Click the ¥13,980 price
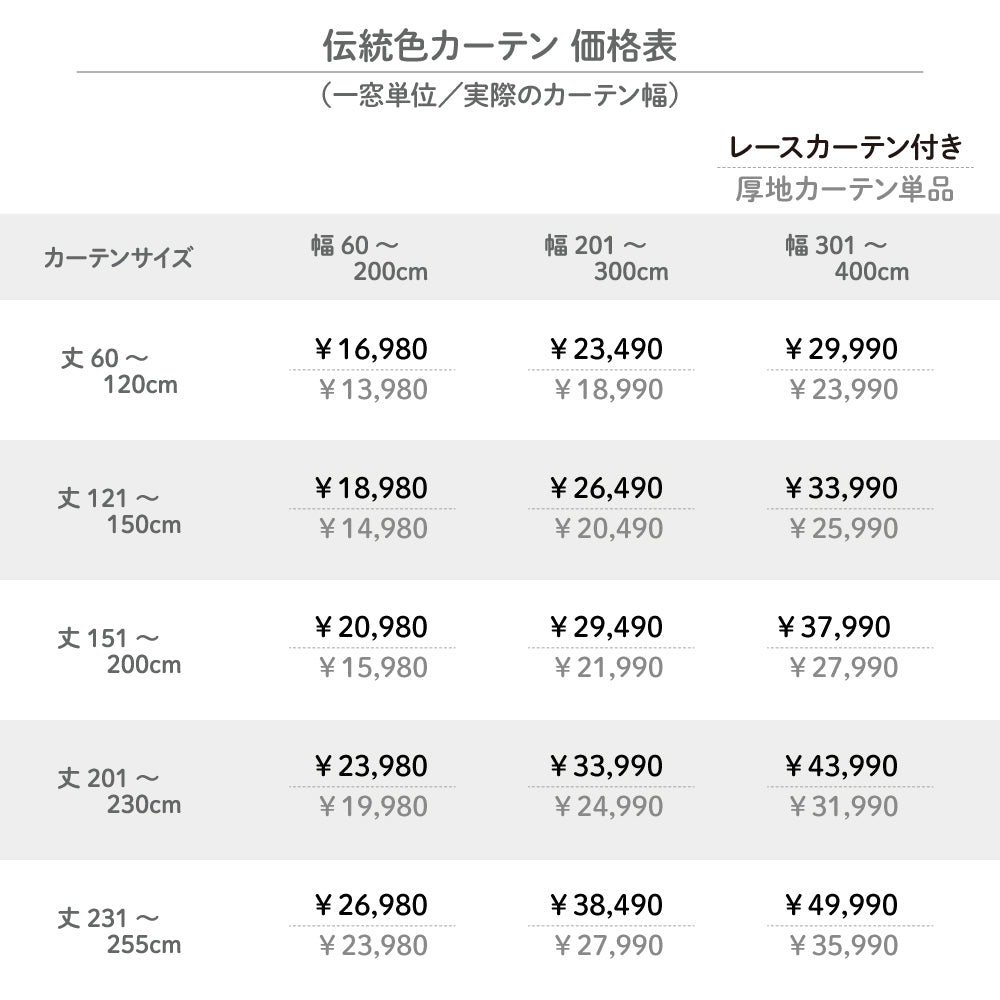 [x=372, y=390]
